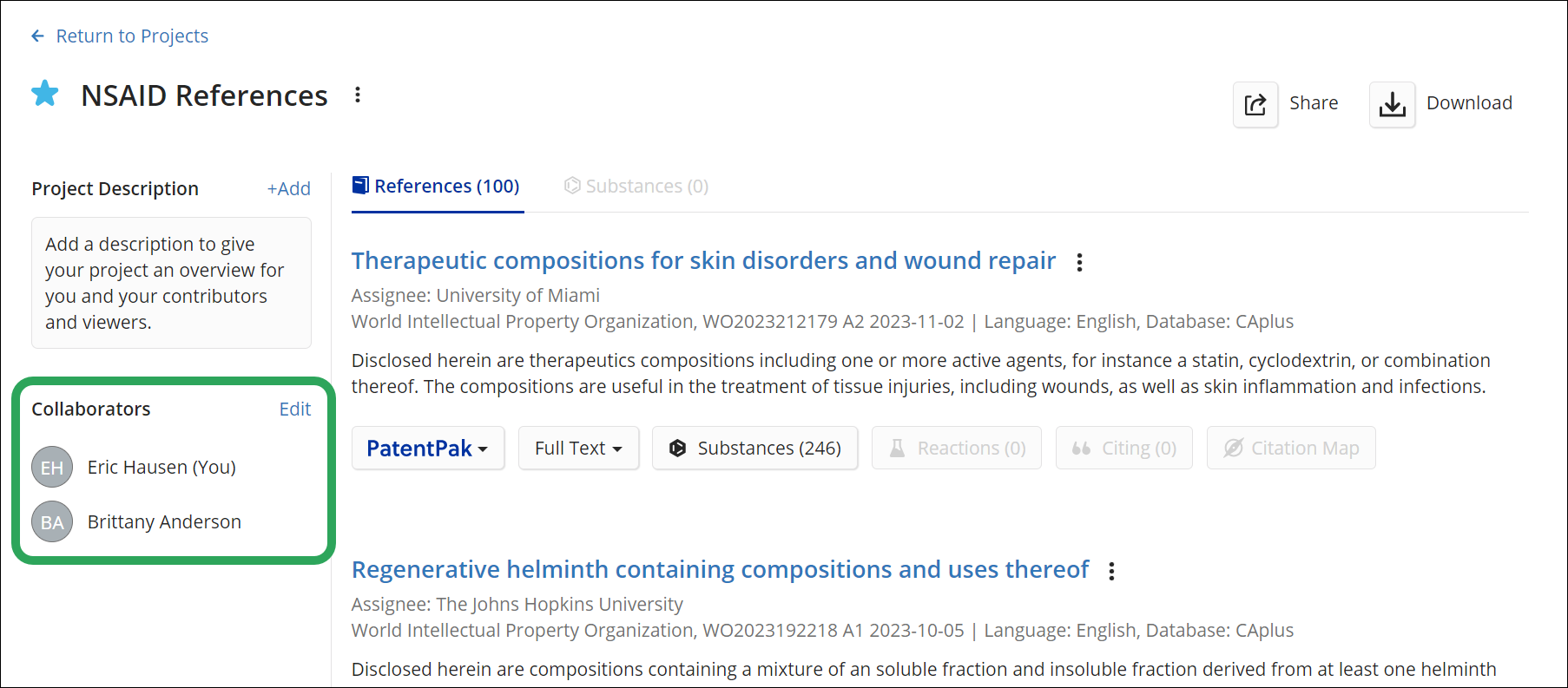The height and width of the screenshot is (688, 1568).
Task: Click the back arrow beside Return to Projects
Action: pos(37,36)
